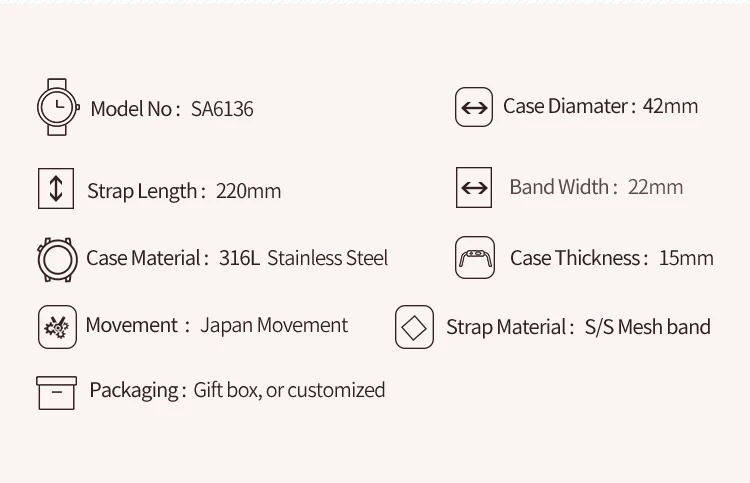Viewport: 750px width, 483px height.
Task: Click the Case Diameter horizontal arrow icon
Action: click(x=474, y=107)
